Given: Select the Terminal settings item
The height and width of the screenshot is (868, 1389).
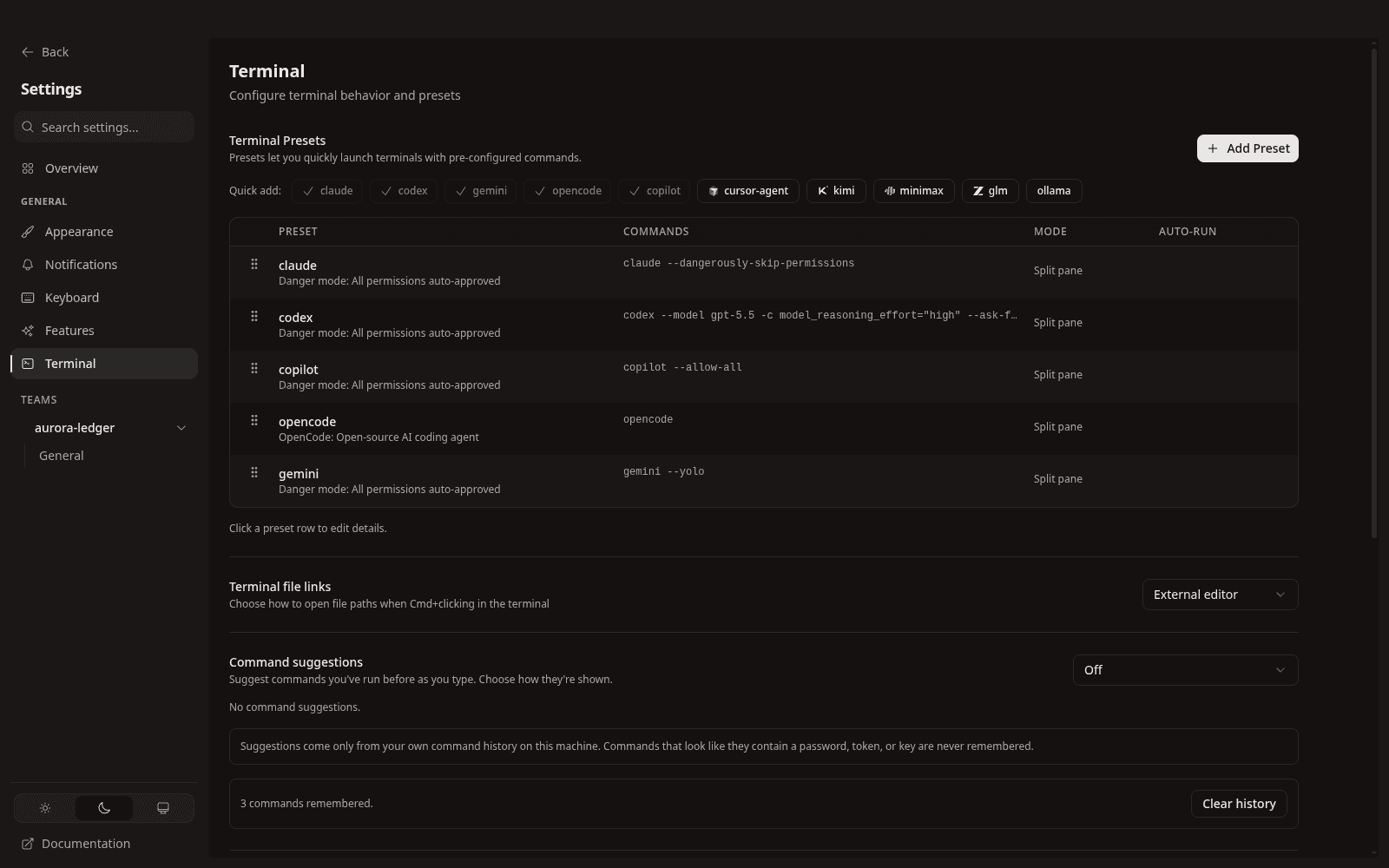Looking at the screenshot, I should coord(104,364).
